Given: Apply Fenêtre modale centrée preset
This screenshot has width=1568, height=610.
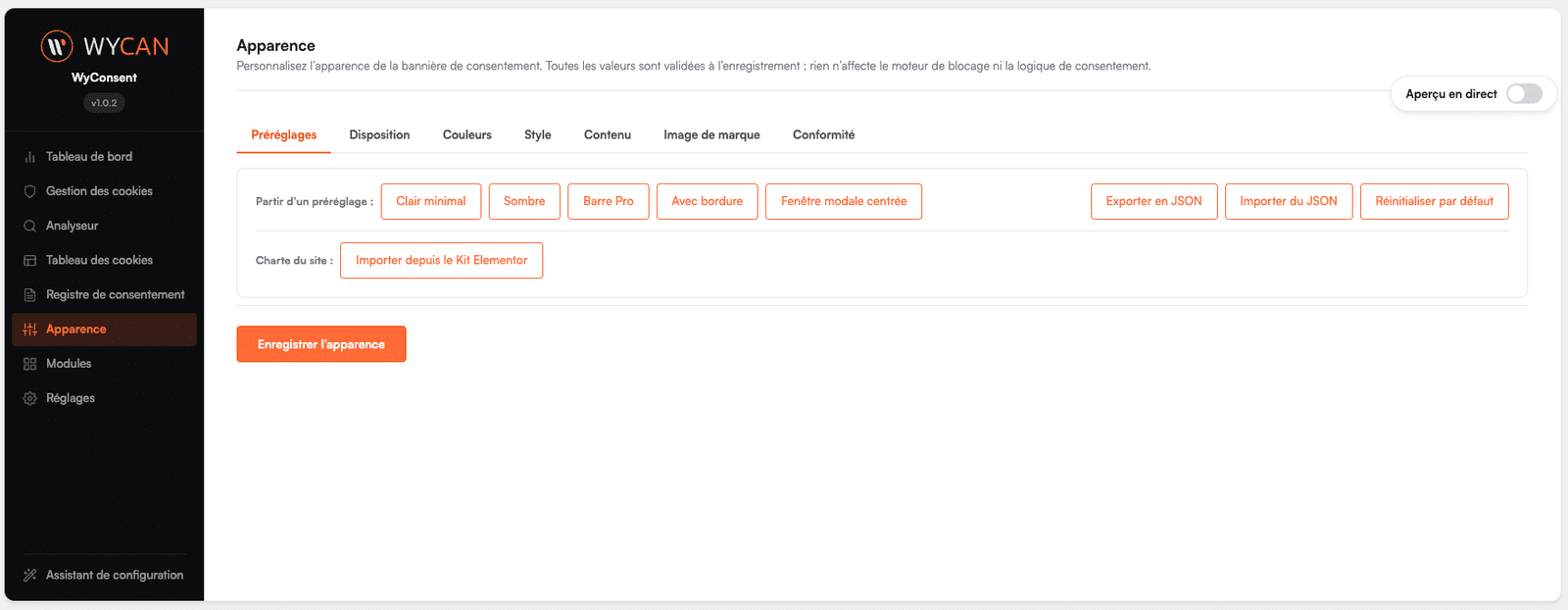Looking at the screenshot, I should coord(844,201).
